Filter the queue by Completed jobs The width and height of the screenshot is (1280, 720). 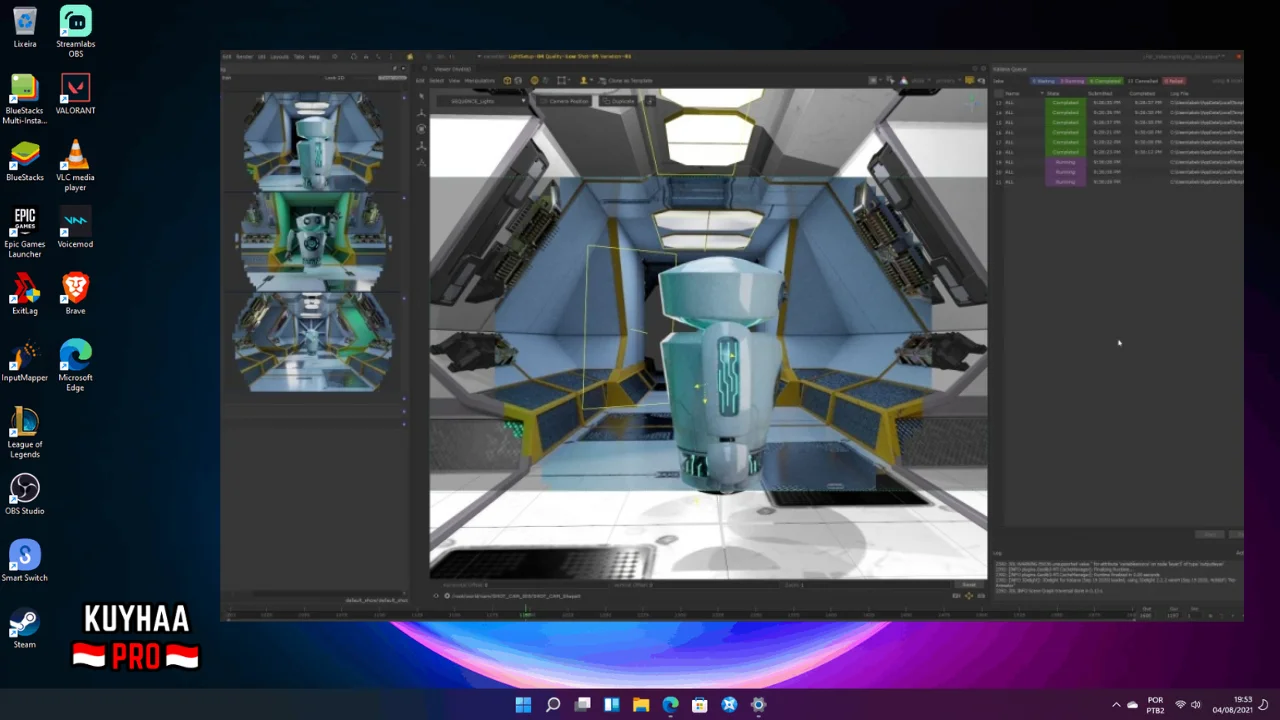(x=1105, y=81)
